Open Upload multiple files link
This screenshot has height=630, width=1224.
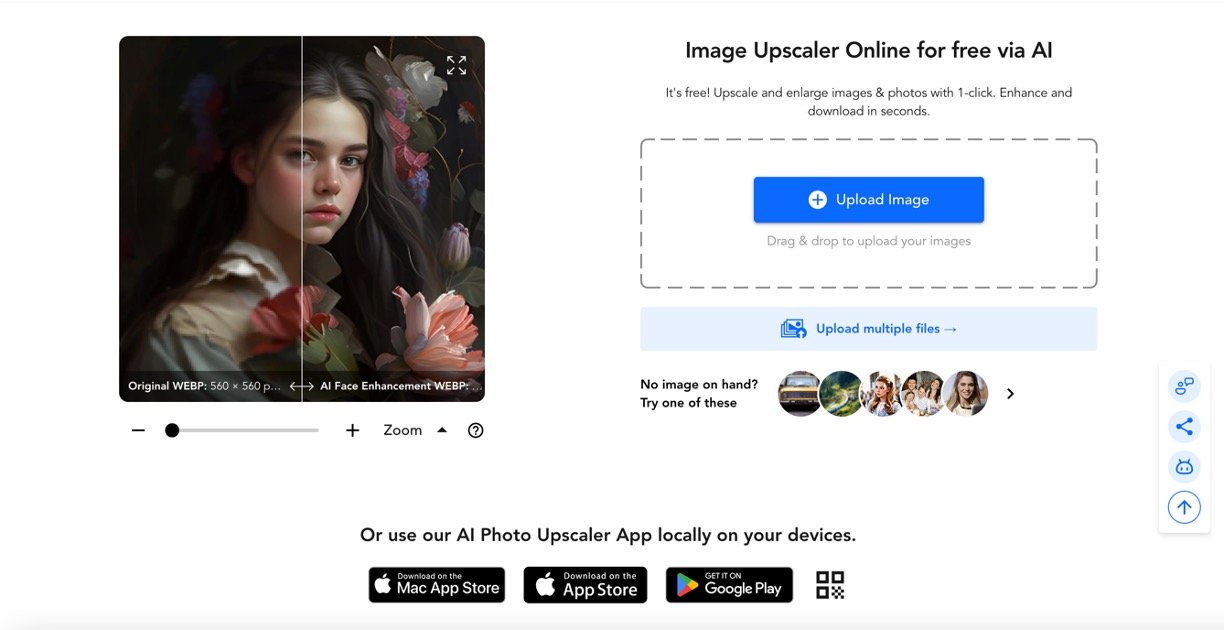tap(884, 327)
